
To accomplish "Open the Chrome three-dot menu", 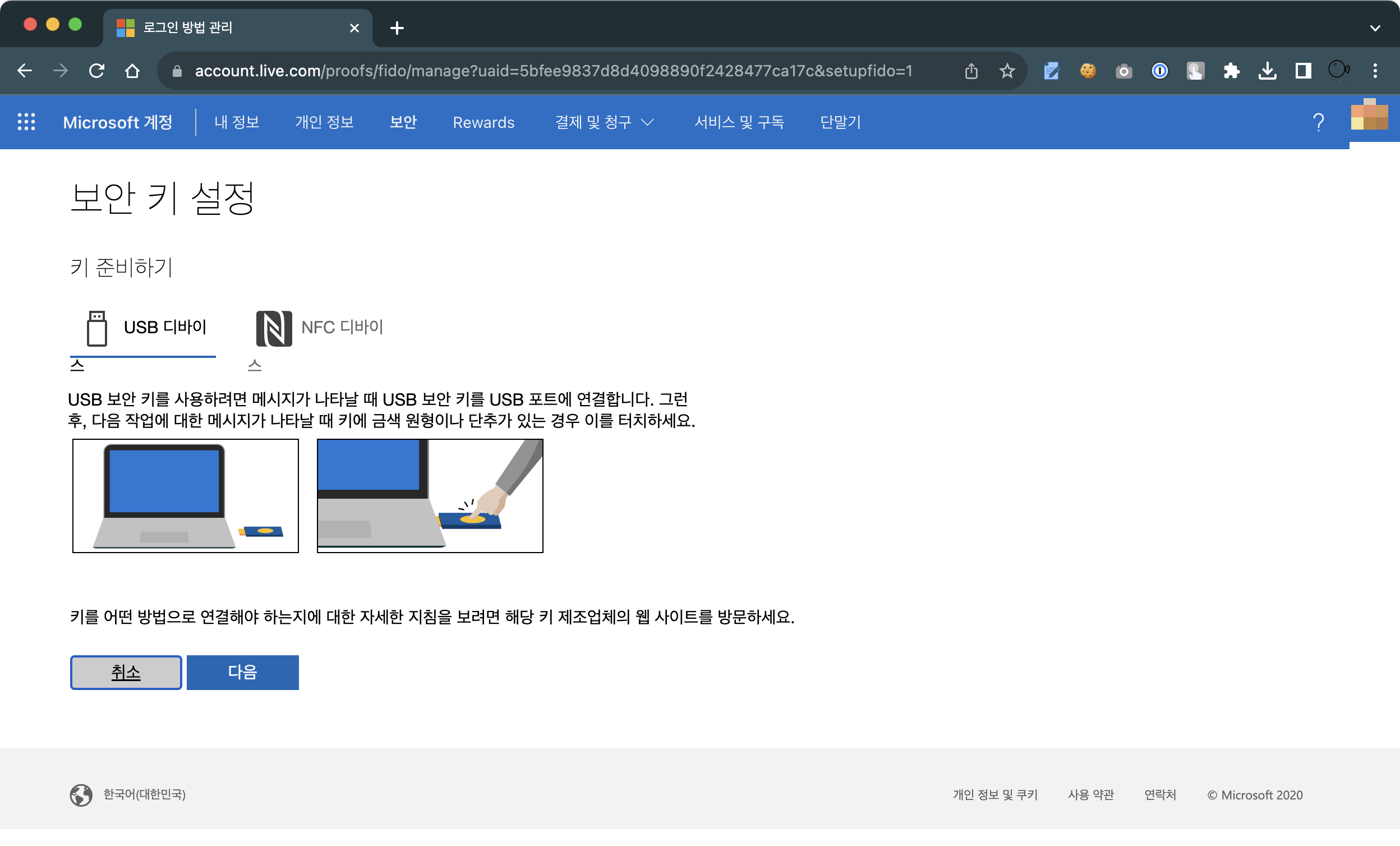I will [x=1375, y=71].
